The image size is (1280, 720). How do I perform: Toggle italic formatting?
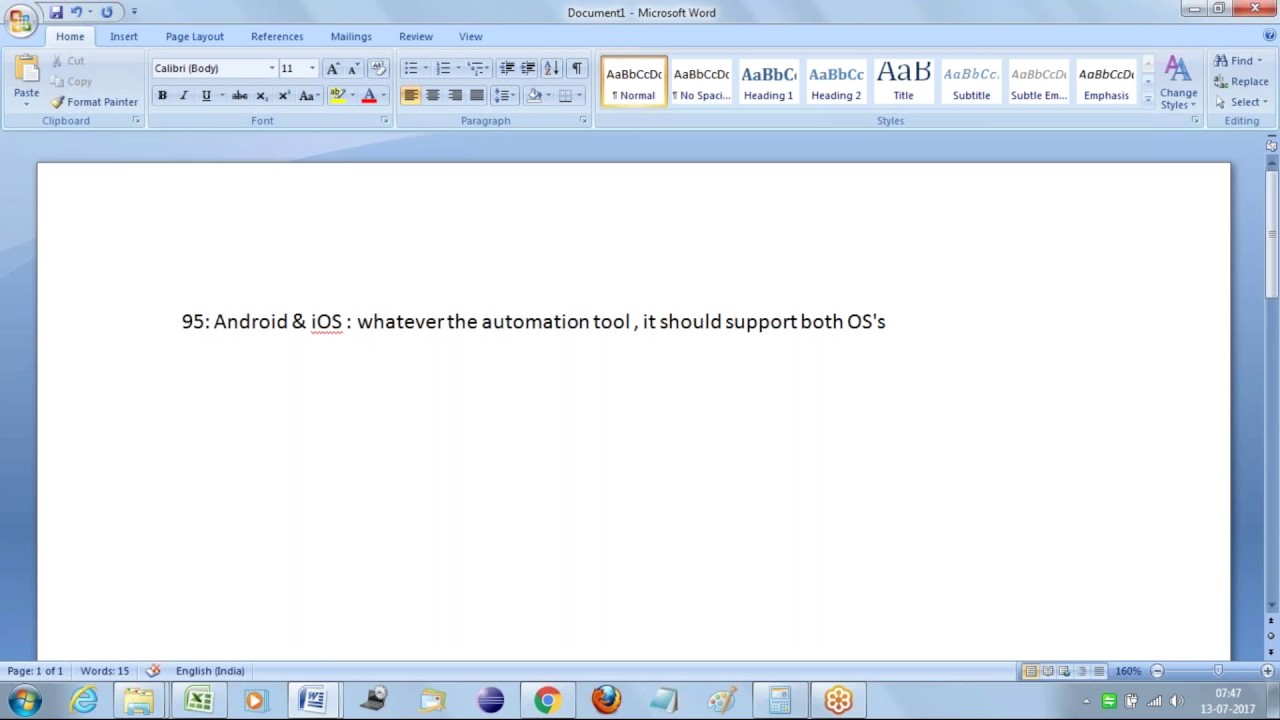pyautogui.click(x=184, y=95)
